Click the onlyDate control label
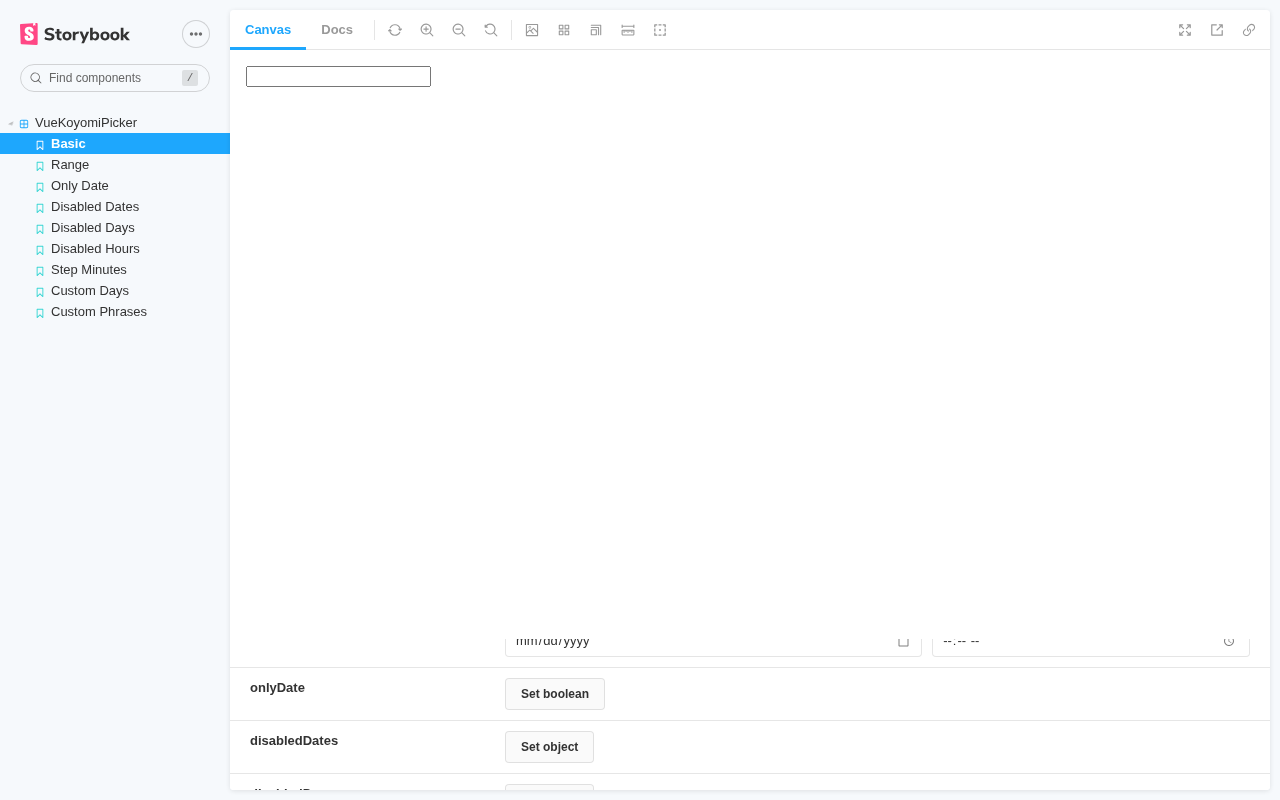Screen dimensions: 1280x800 click(x=277, y=688)
